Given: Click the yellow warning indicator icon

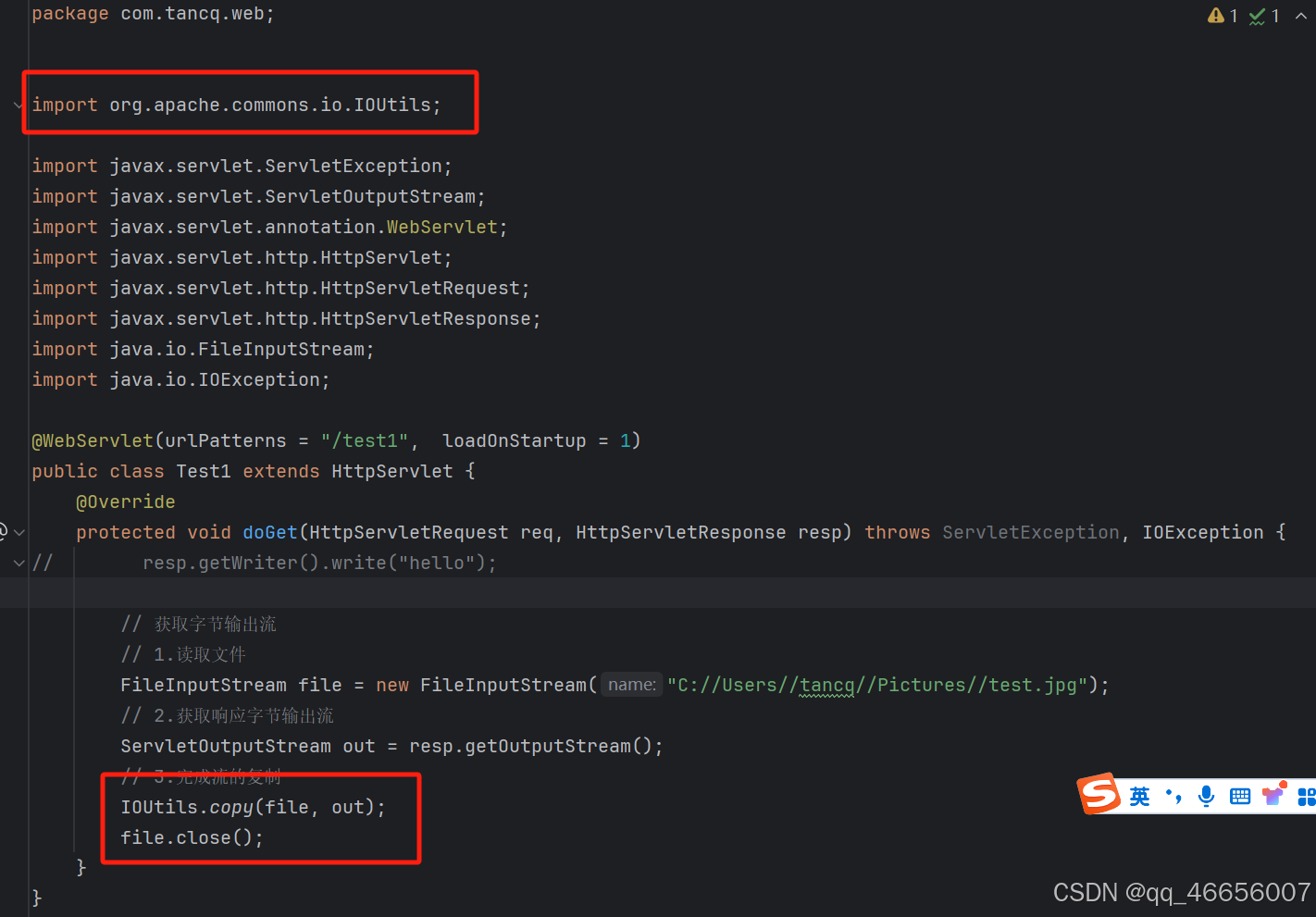Looking at the screenshot, I should [1216, 16].
